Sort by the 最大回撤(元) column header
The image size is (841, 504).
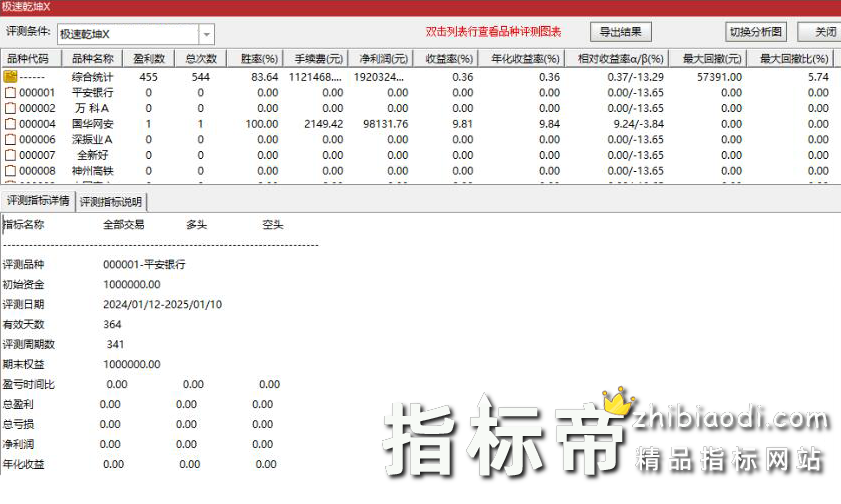coord(707,58)
